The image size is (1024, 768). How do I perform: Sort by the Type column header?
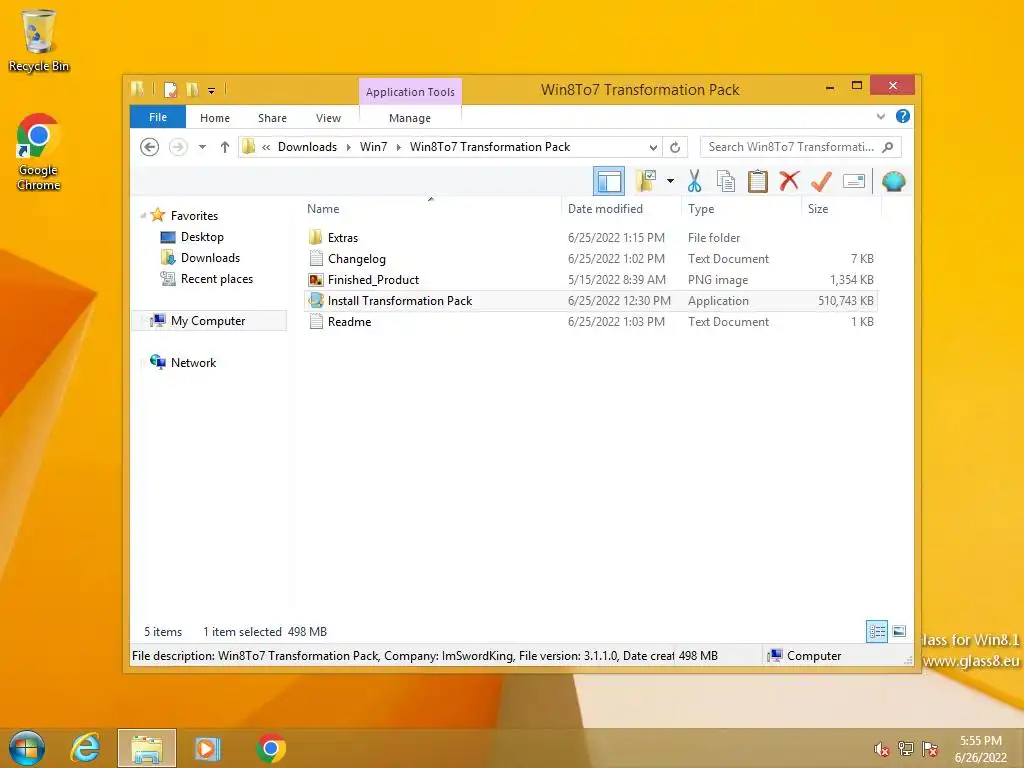(741, 208)
